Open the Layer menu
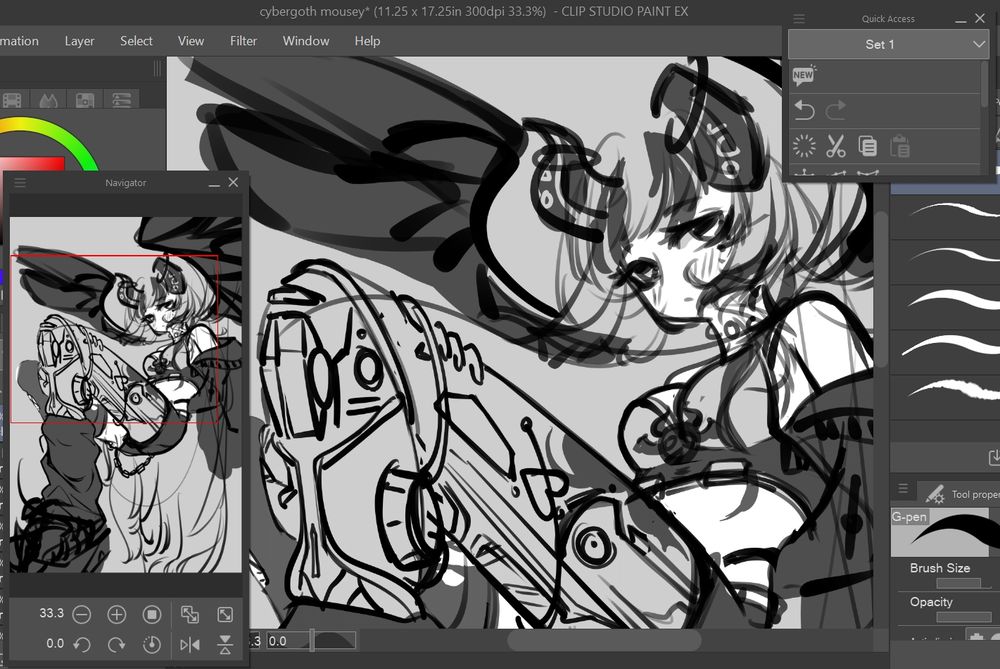 click(x=79, y=41)
